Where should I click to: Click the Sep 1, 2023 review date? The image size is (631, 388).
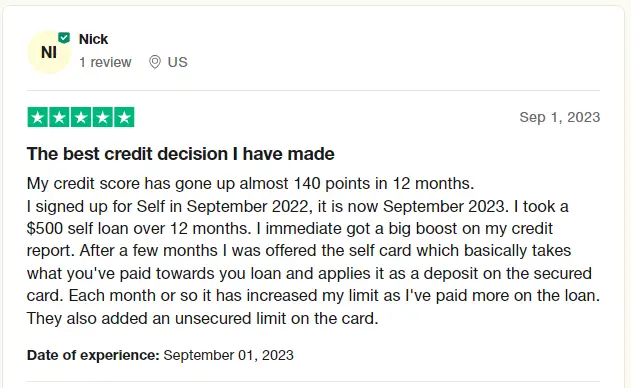tap(560, 117)
